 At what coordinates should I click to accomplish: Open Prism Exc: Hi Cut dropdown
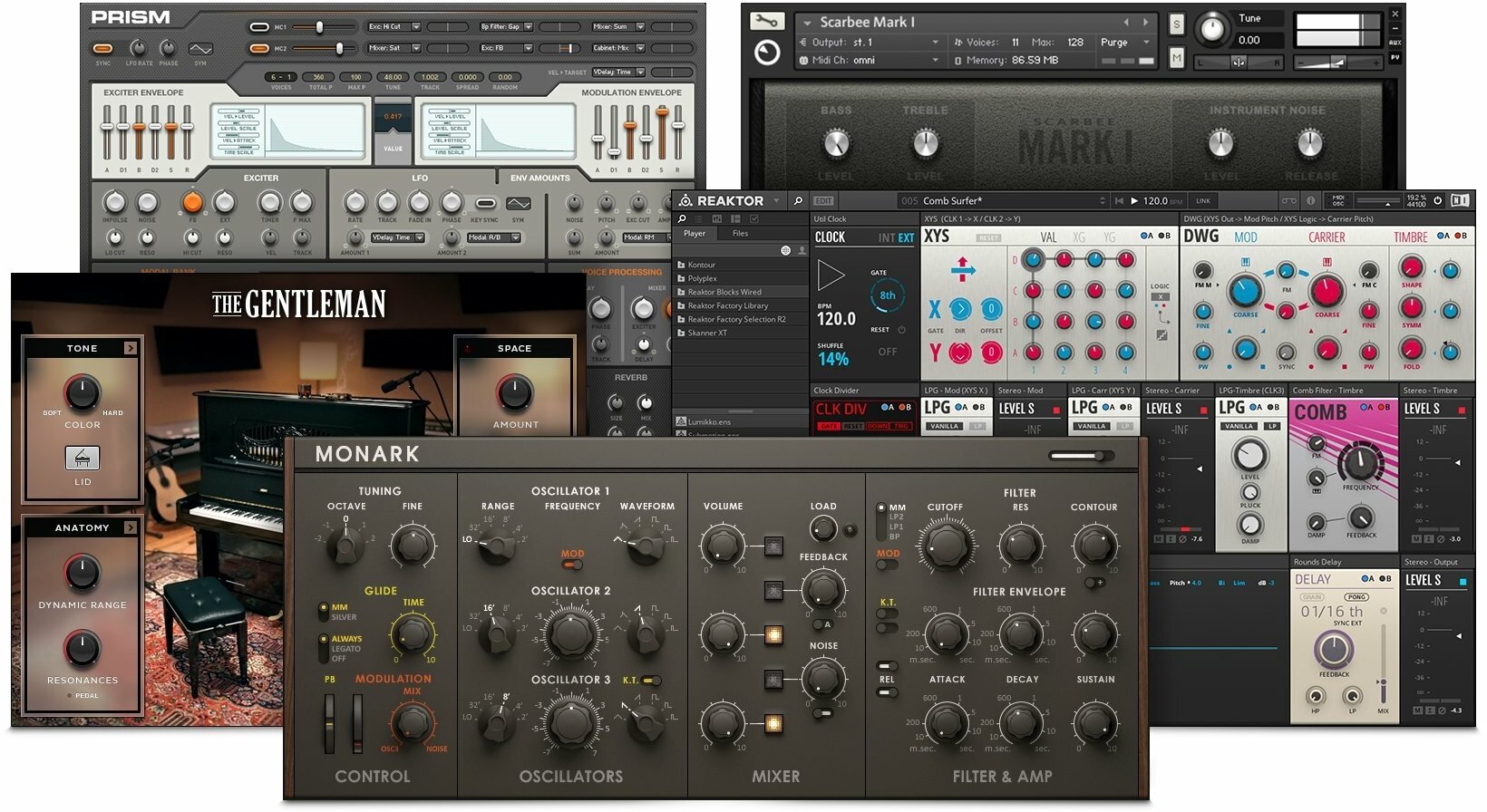click(x=394, y=27)
